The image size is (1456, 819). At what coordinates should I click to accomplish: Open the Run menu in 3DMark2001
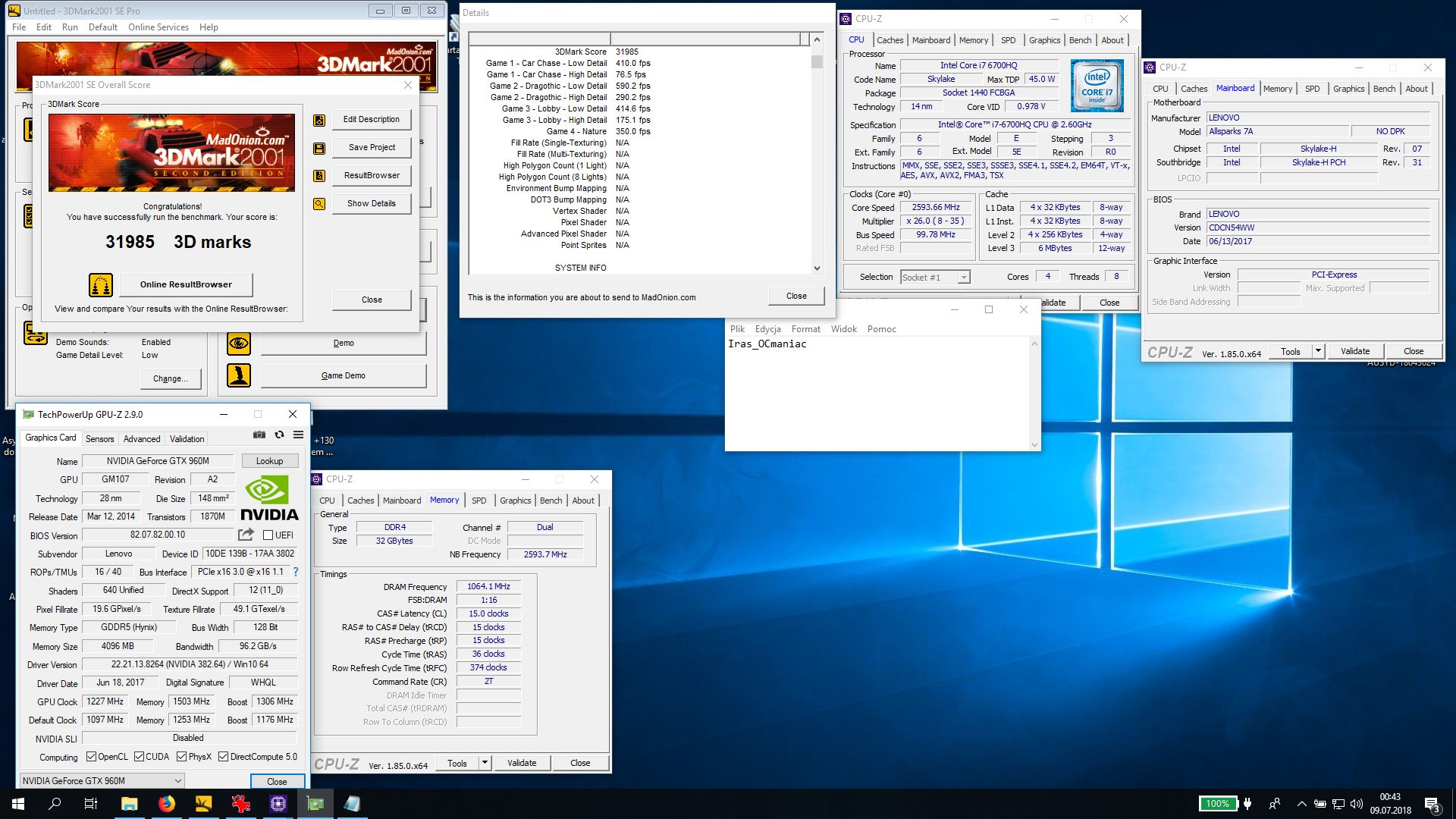pos(70,27)
